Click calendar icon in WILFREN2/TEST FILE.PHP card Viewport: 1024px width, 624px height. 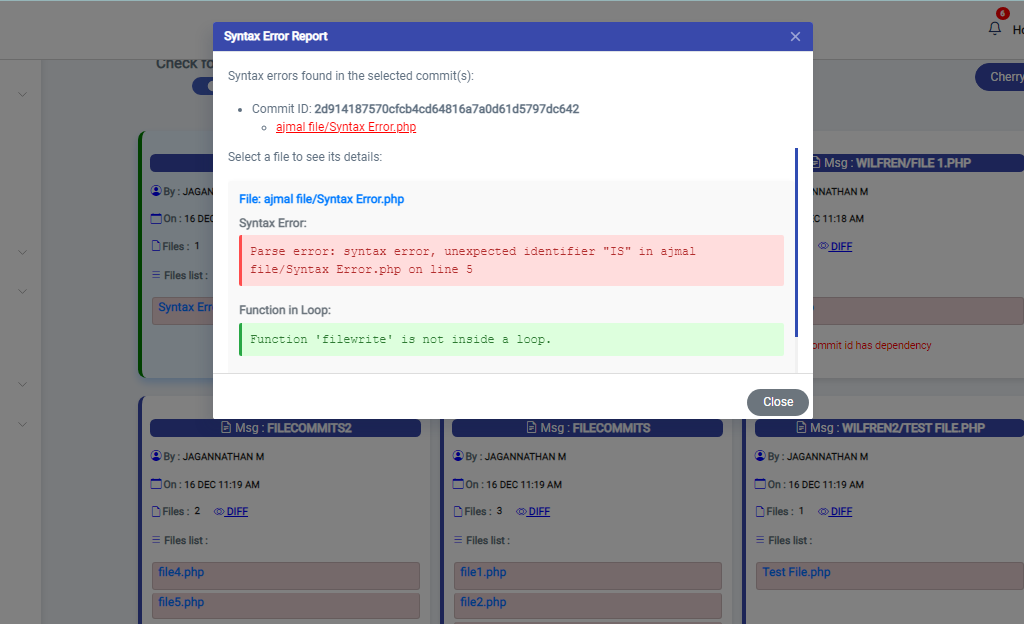[760, 484]
